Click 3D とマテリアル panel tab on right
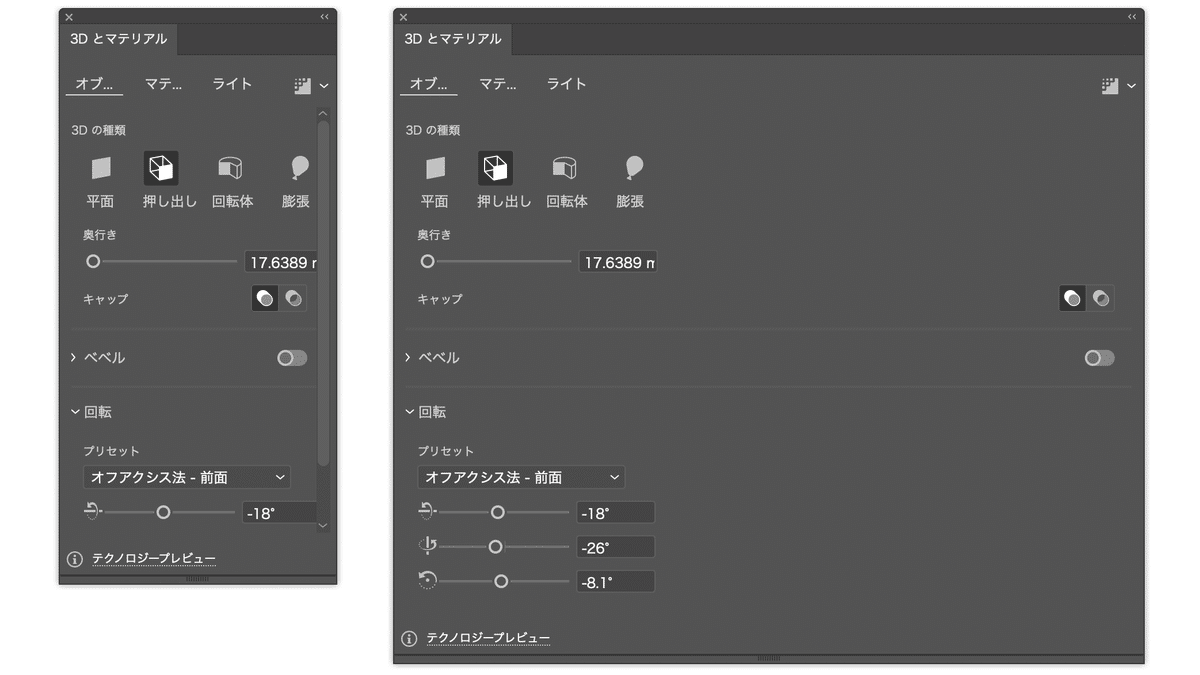Image resolution: width=1200 pixels, height=675 pixels. (453, 39)
